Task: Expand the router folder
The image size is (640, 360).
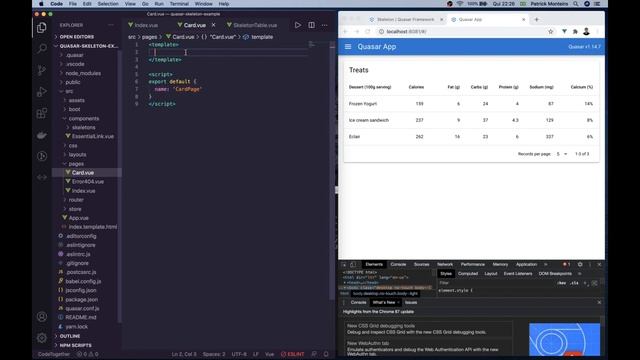Action: coord(76,200)
